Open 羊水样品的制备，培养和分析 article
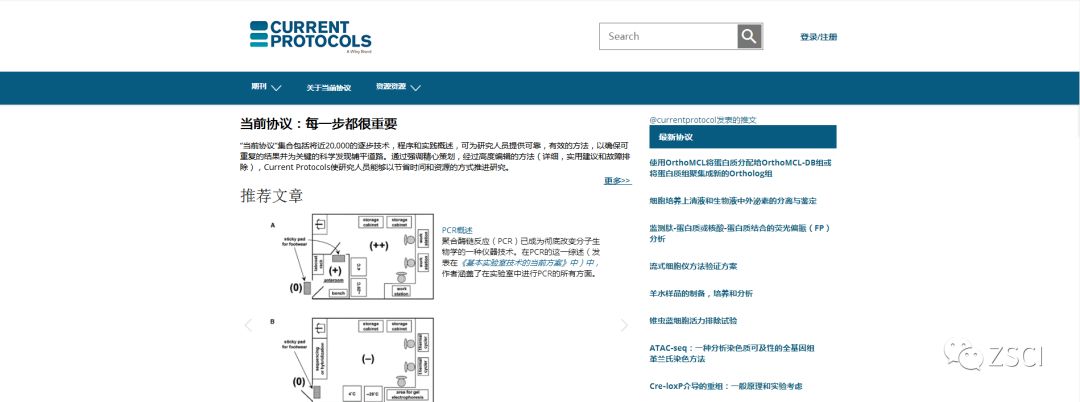The image size is (1080, 402). [700, 293]
